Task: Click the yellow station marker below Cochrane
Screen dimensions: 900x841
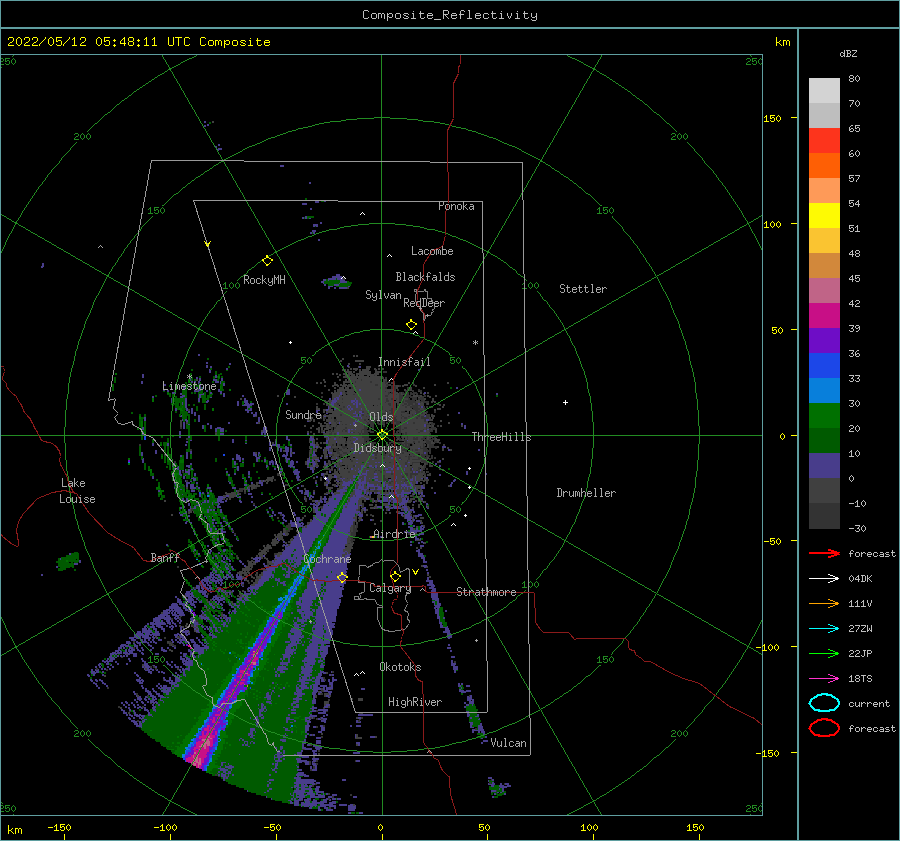Action: pos(342,577)
